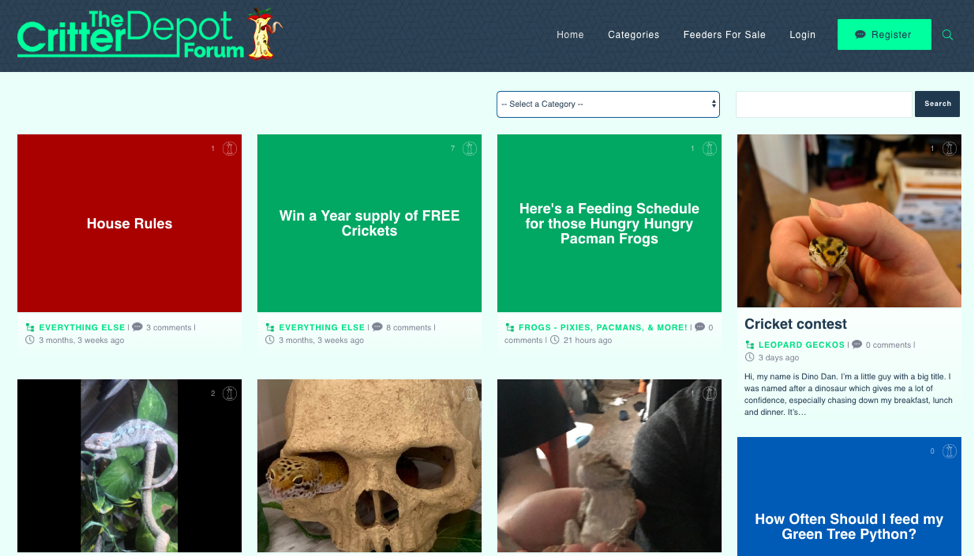Open EVERYTHING ELSE category under Free Crickets
This screenshot has width=974, height=556.
tap(322, 327)
